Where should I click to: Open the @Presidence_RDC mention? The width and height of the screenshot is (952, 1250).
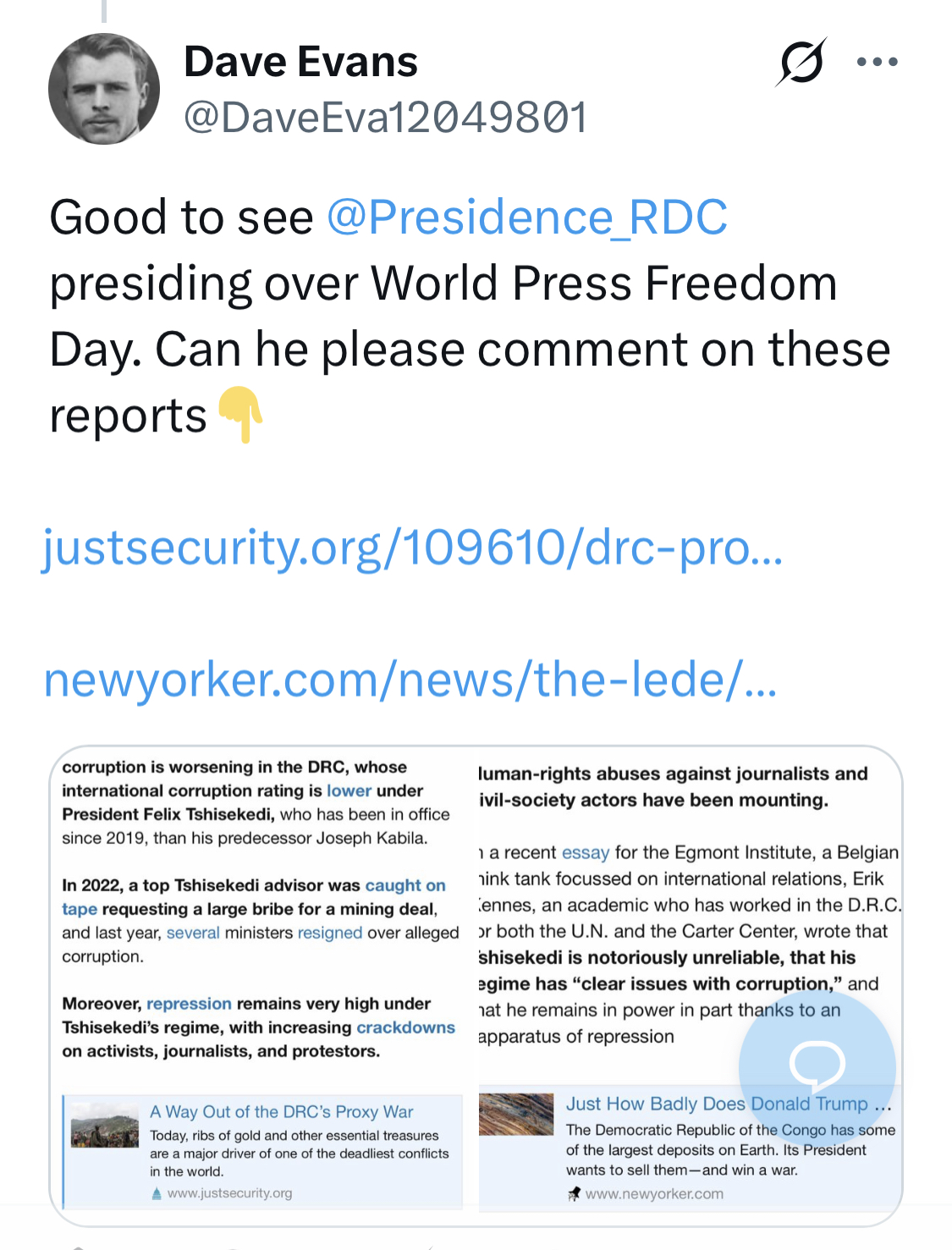[x=526, y=218]
